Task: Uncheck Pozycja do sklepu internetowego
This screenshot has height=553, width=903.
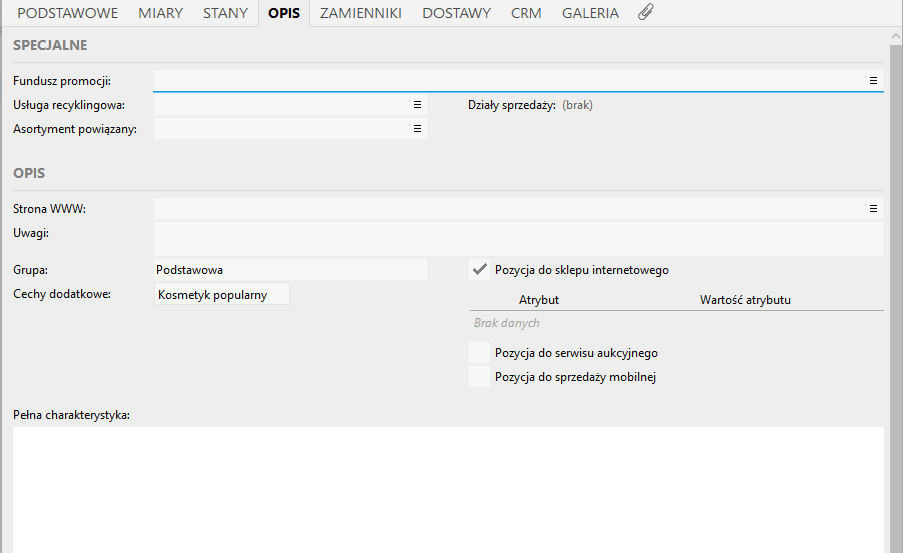Action: coord(480,270)
